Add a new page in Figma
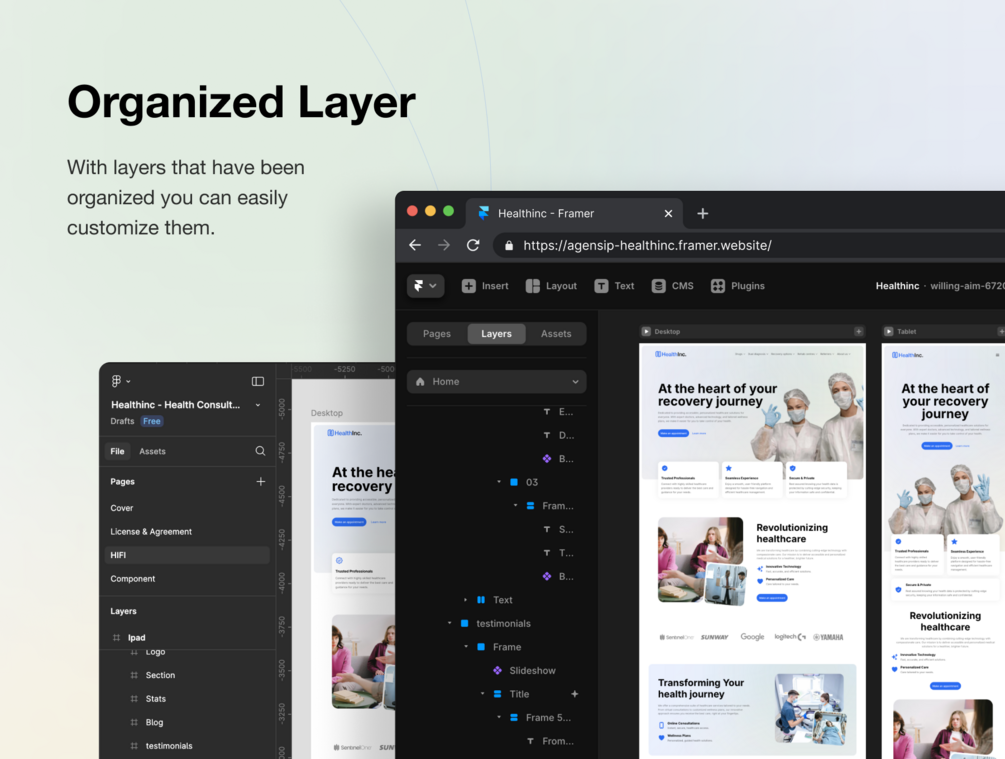Viewport: 1005px width, 759px height. click(x=261, y=481)
